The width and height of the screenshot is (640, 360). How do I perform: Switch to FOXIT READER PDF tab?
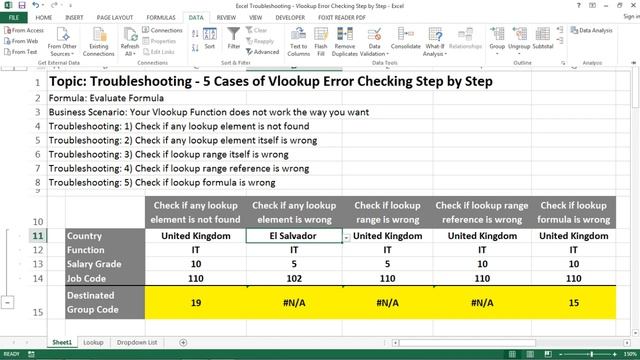pyautogui.click(x=342, y=18)
